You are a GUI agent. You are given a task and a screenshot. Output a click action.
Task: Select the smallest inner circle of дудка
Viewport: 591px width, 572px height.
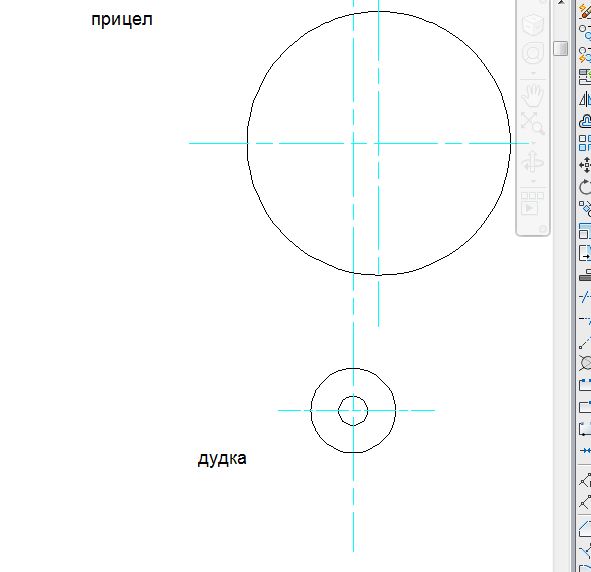(x=339, y=411)
